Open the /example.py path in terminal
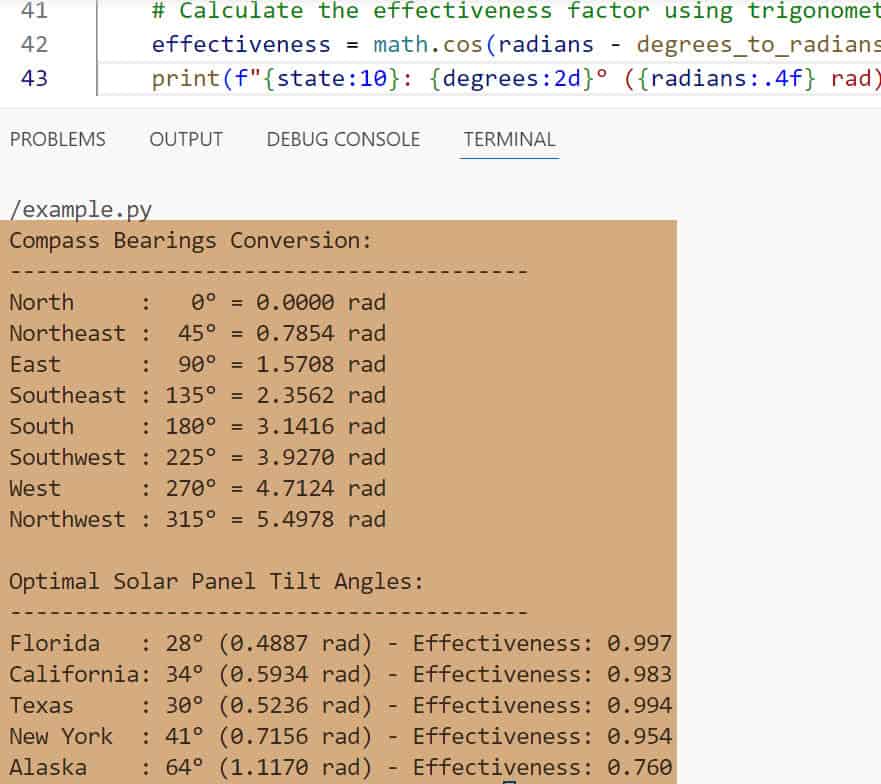The image size is (881, 784). (x=80, y=210)
